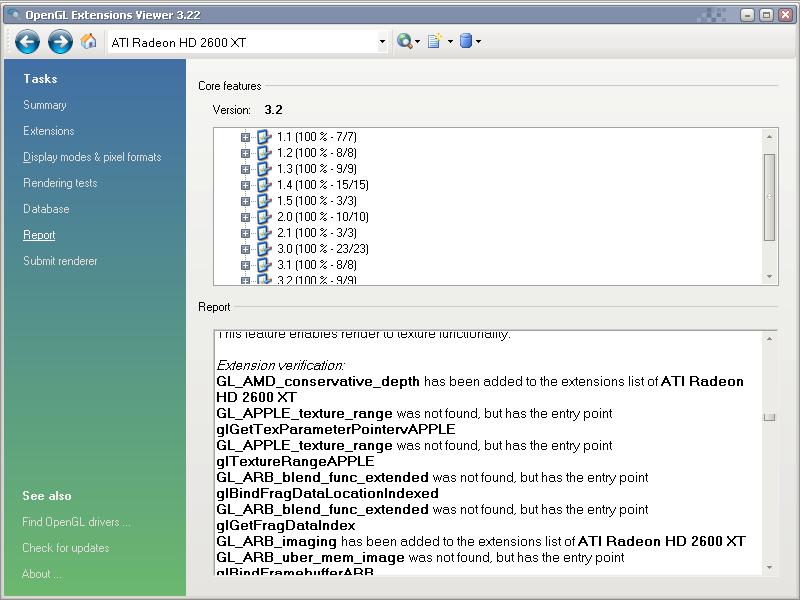Expand the 3.1 (100 % - 8/8) node

tap(245, 265)
